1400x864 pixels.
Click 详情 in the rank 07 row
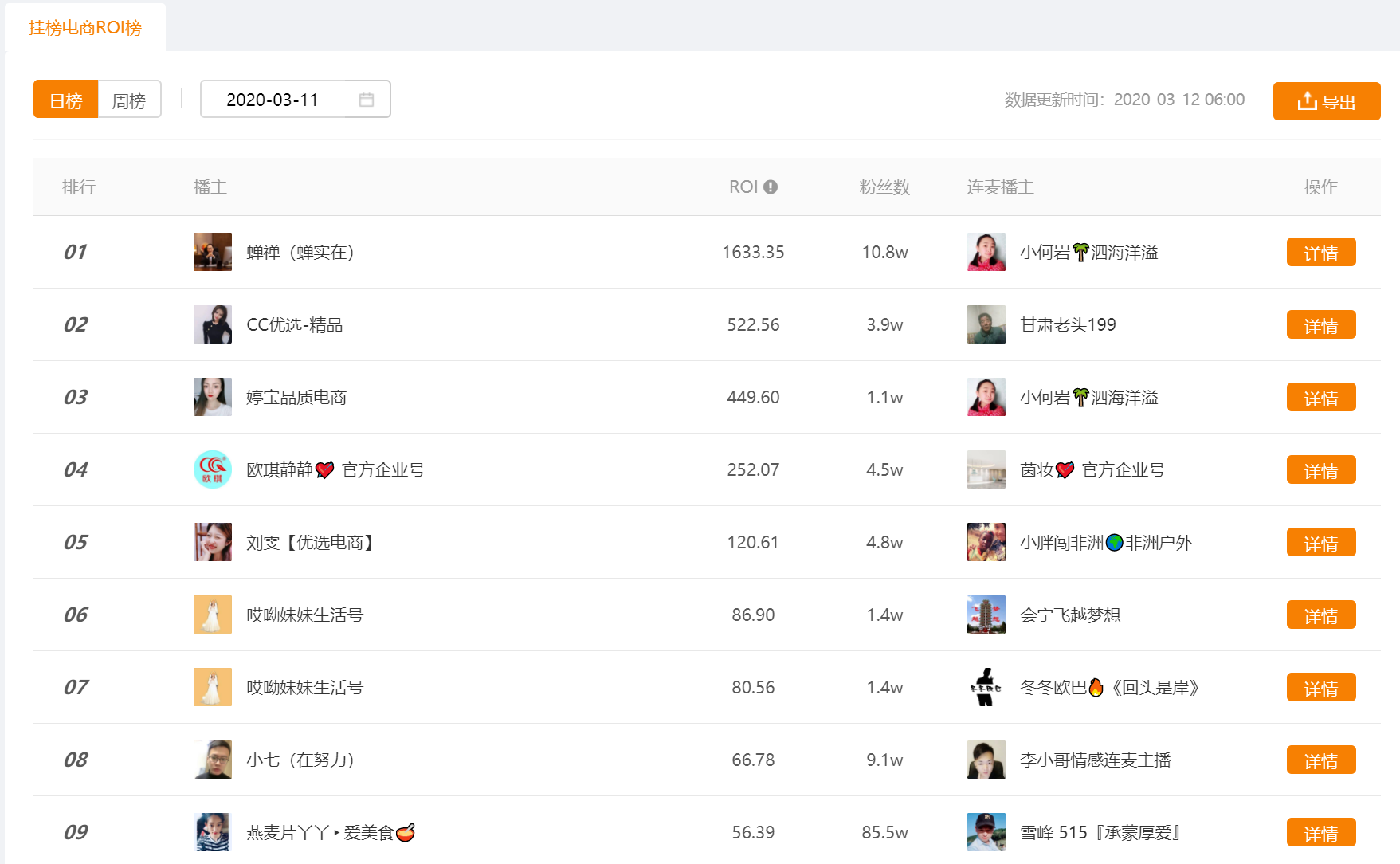coord(1321,688)
